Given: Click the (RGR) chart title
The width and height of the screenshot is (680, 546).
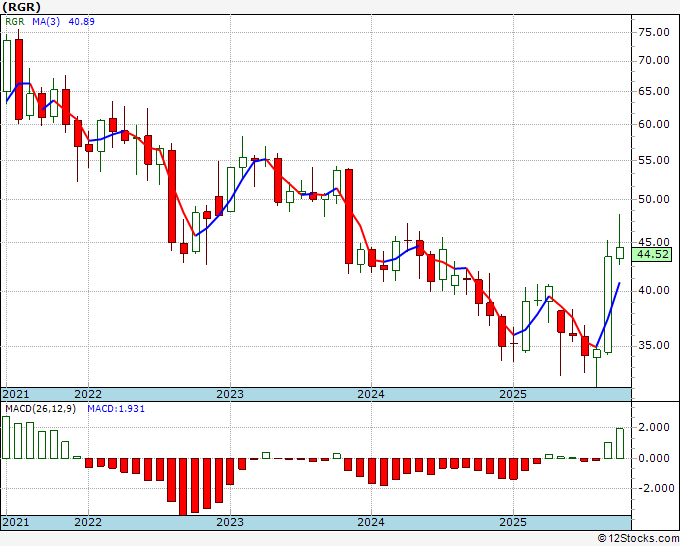Looking at the screenshot, I should click(22, 7).
